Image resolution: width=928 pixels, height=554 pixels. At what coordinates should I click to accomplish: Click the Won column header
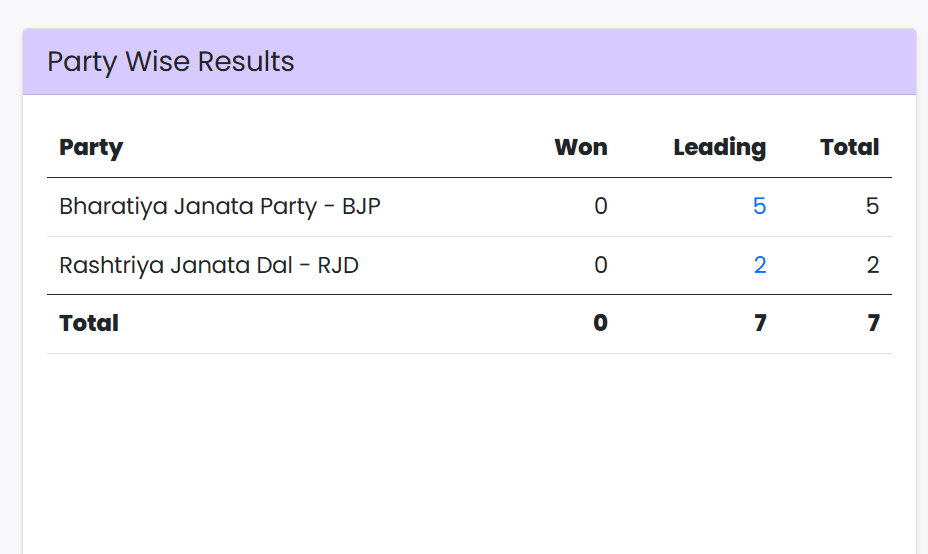[580, 148]
